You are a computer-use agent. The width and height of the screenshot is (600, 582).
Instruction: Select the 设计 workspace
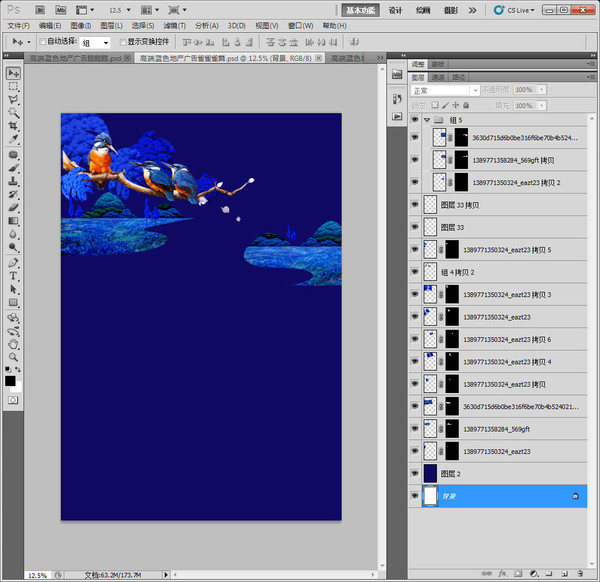tap(395, 10)
